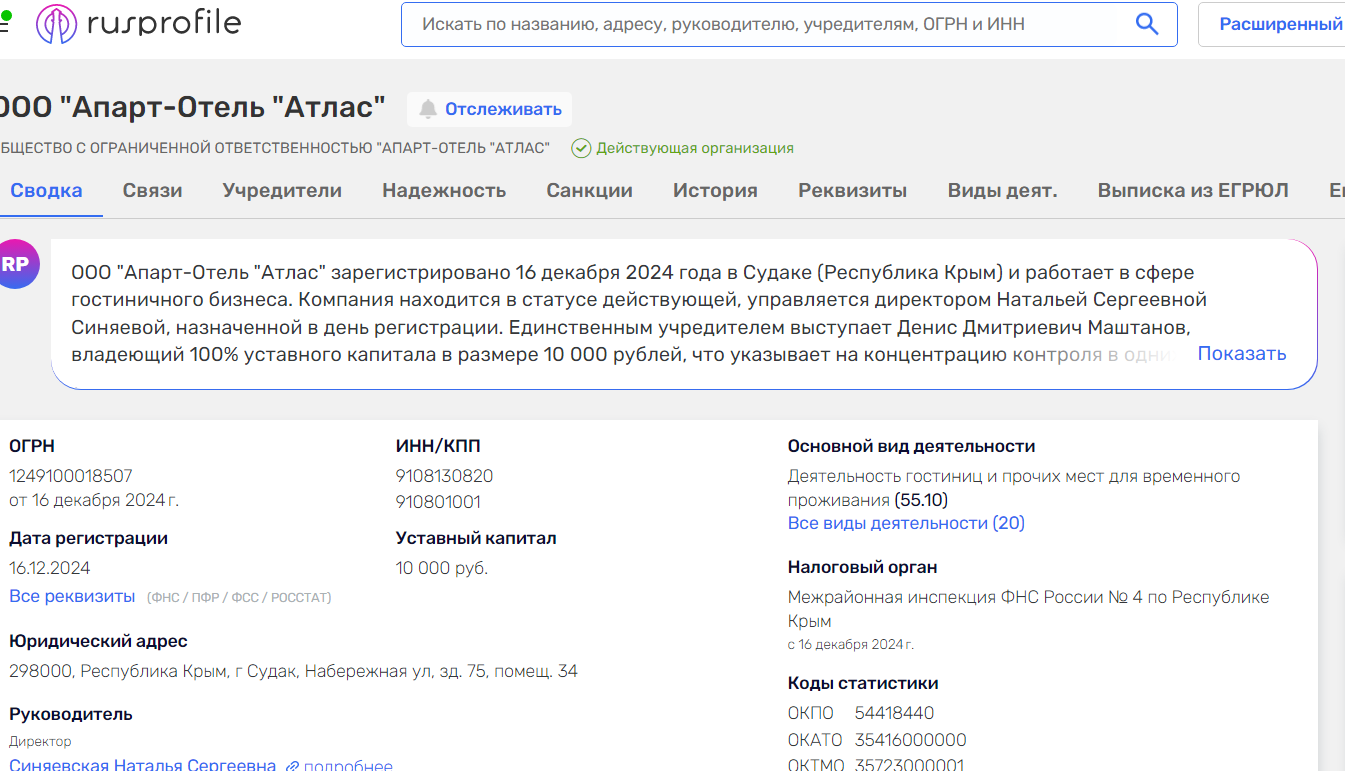
Task: Click the search magnifier icon
Action: click(x=1146, y=24)
